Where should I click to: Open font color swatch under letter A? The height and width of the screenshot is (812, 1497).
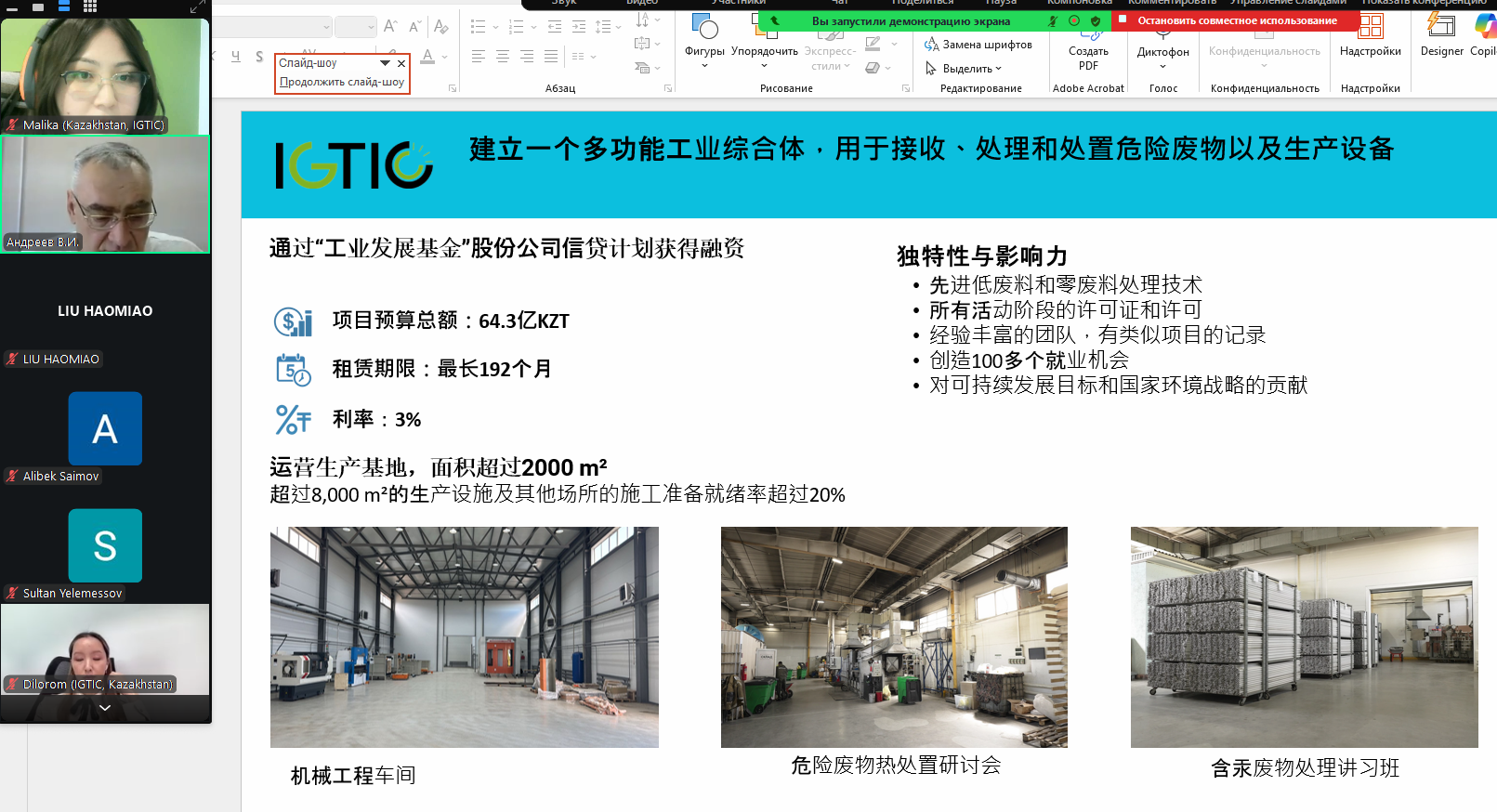pos(427,57)
